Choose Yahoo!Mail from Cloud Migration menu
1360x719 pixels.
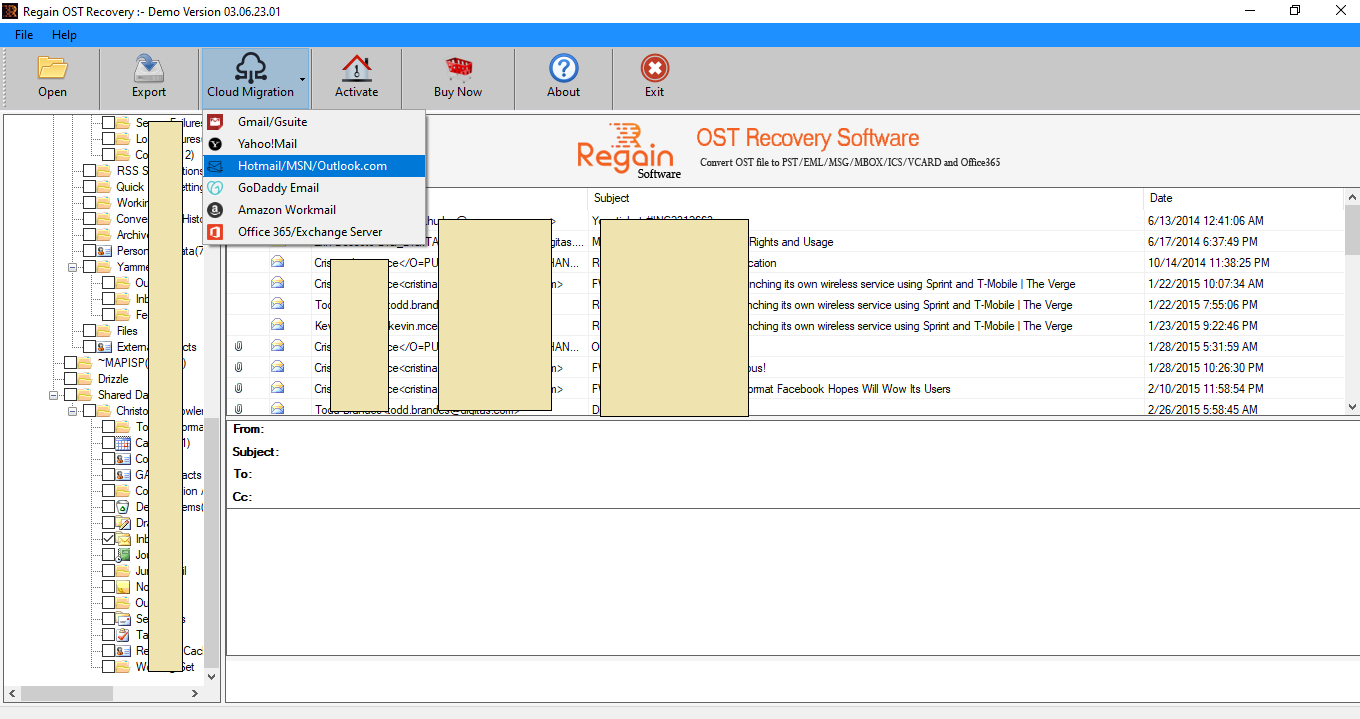point(315,144)
